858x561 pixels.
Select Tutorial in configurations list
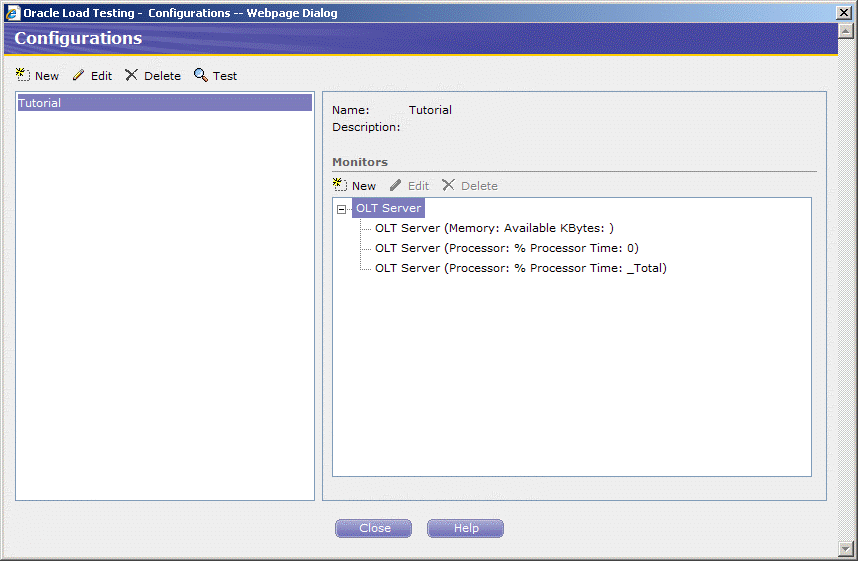(x=165, y=102)
